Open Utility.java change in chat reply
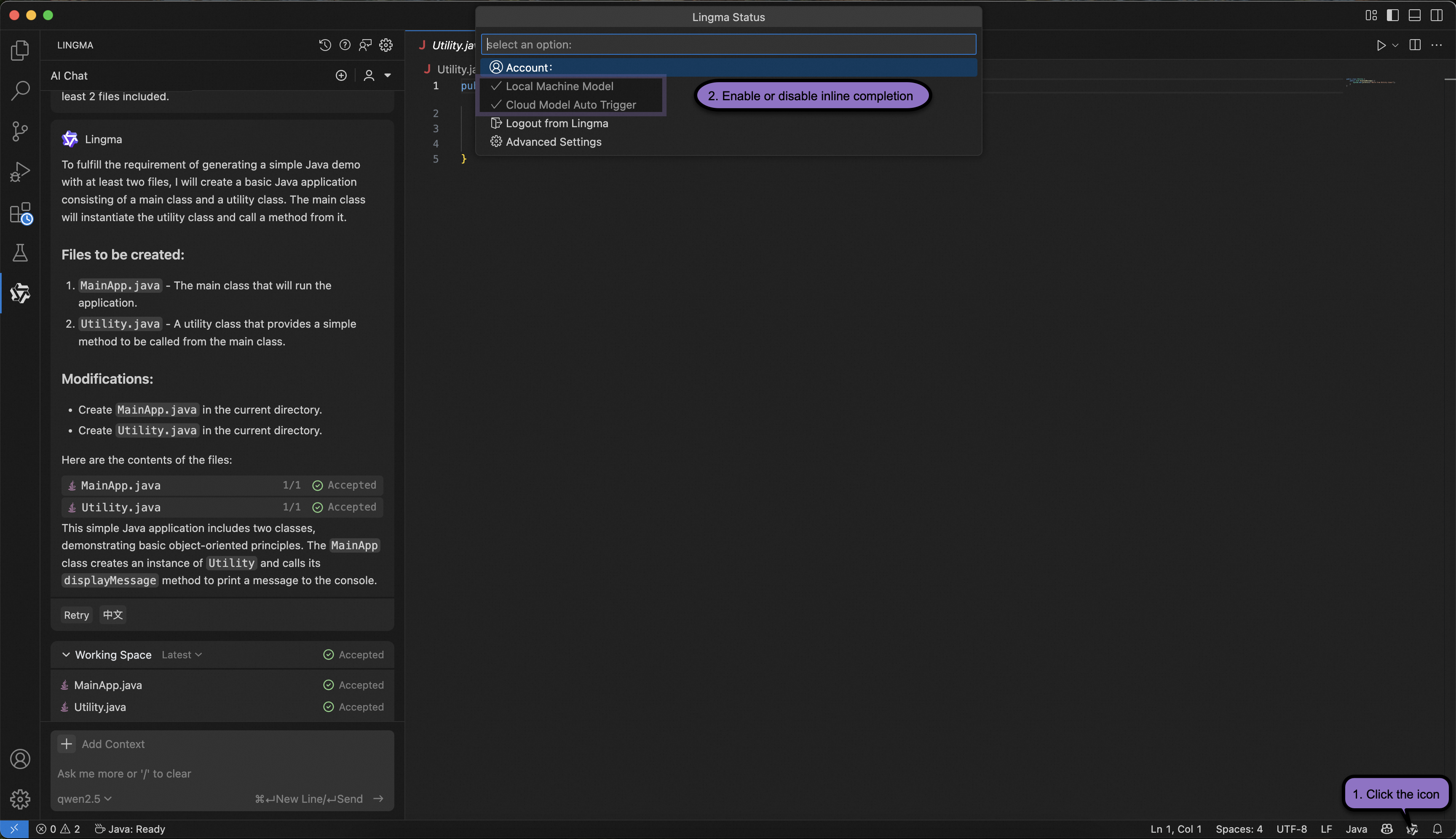Image resolution: width=1456 pixels, height=839 pixels. click(x=222, y=507)
